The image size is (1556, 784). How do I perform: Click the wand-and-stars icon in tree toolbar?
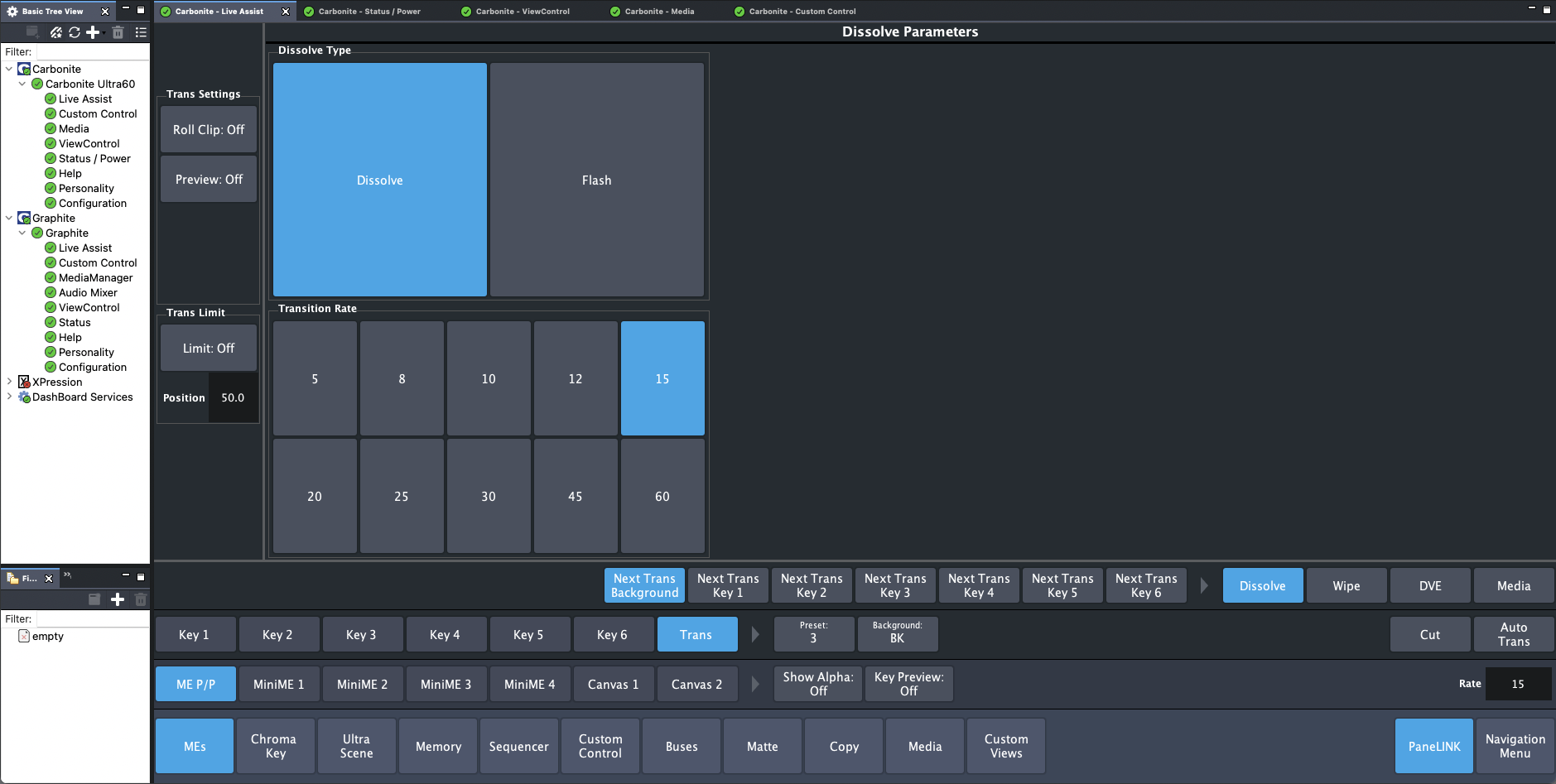click(x=55, y=32)
